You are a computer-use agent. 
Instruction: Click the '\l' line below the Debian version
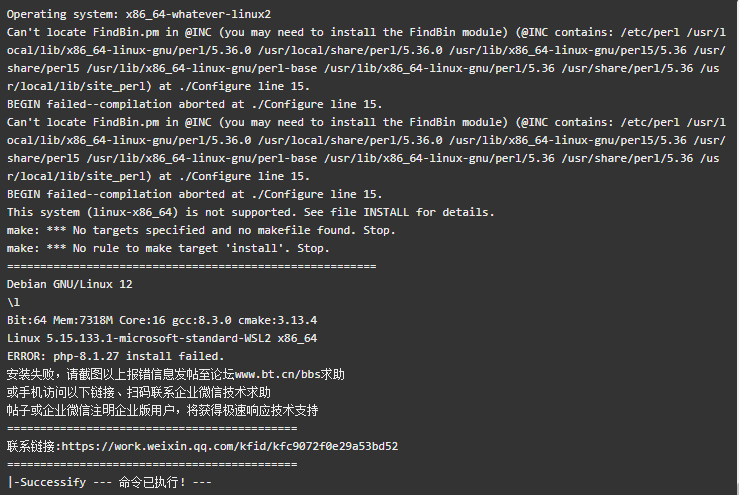[x=13, y=302]
